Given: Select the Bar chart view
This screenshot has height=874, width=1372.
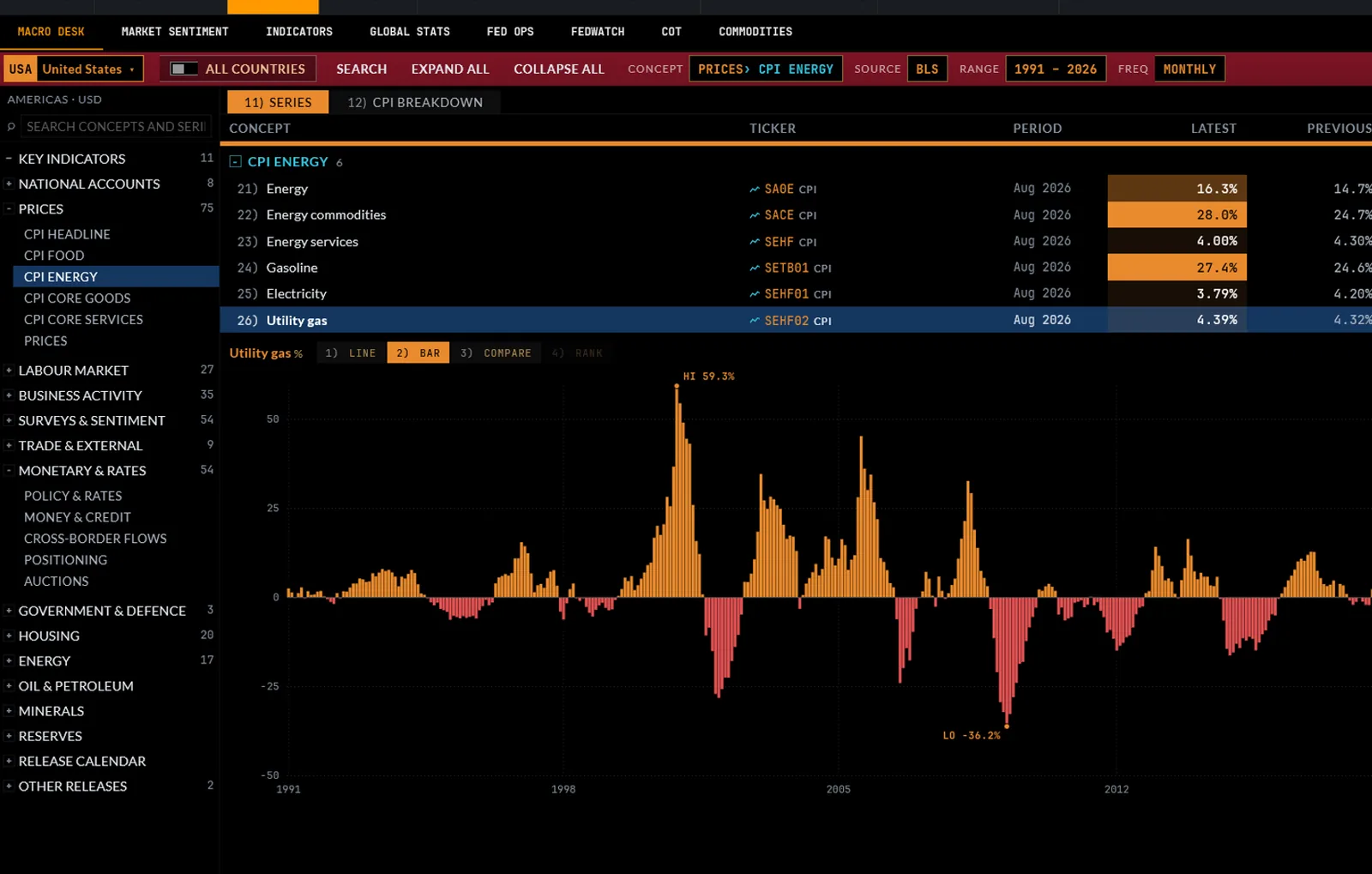Looking at the screenshot, I should [418, 353].
